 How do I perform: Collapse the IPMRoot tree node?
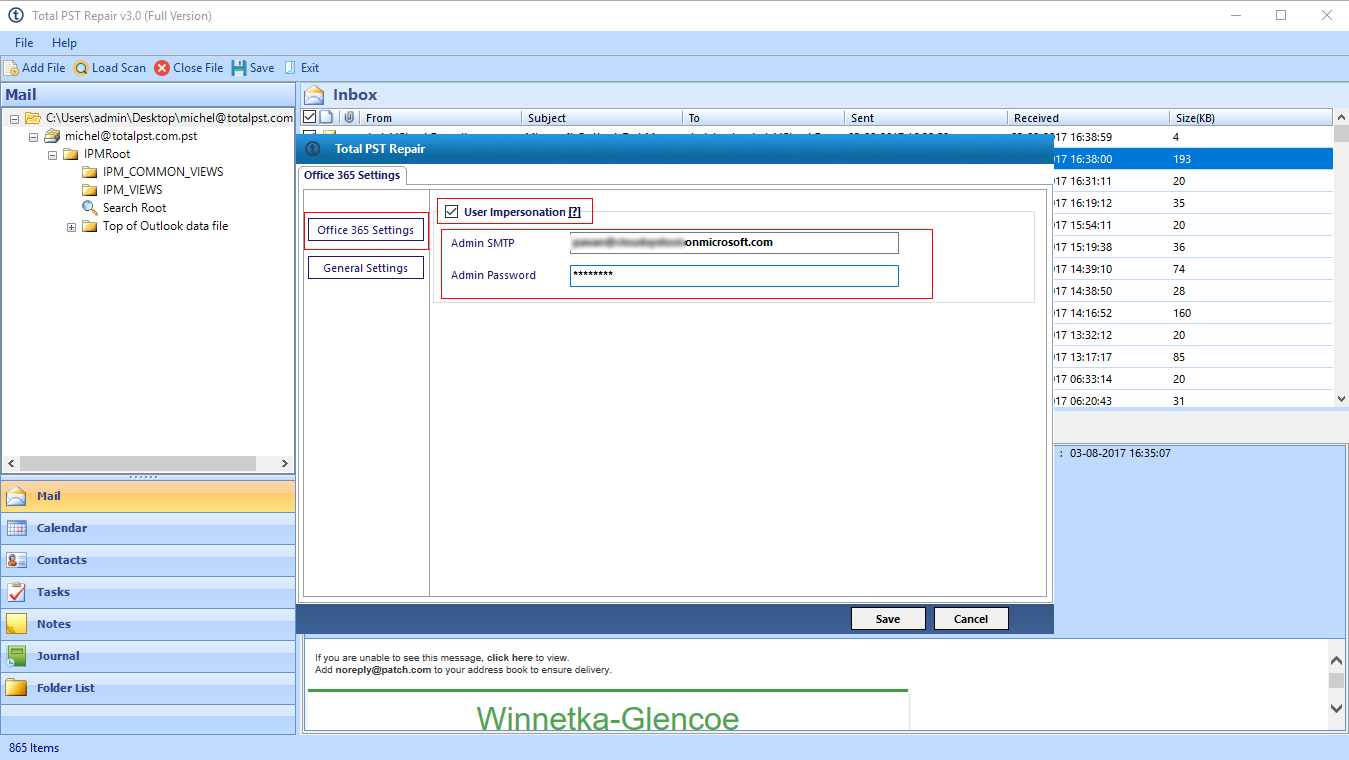point(52,154)
